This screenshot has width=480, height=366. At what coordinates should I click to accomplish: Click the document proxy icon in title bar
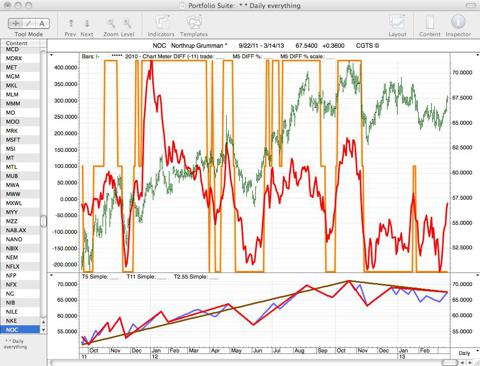[182, 5]
